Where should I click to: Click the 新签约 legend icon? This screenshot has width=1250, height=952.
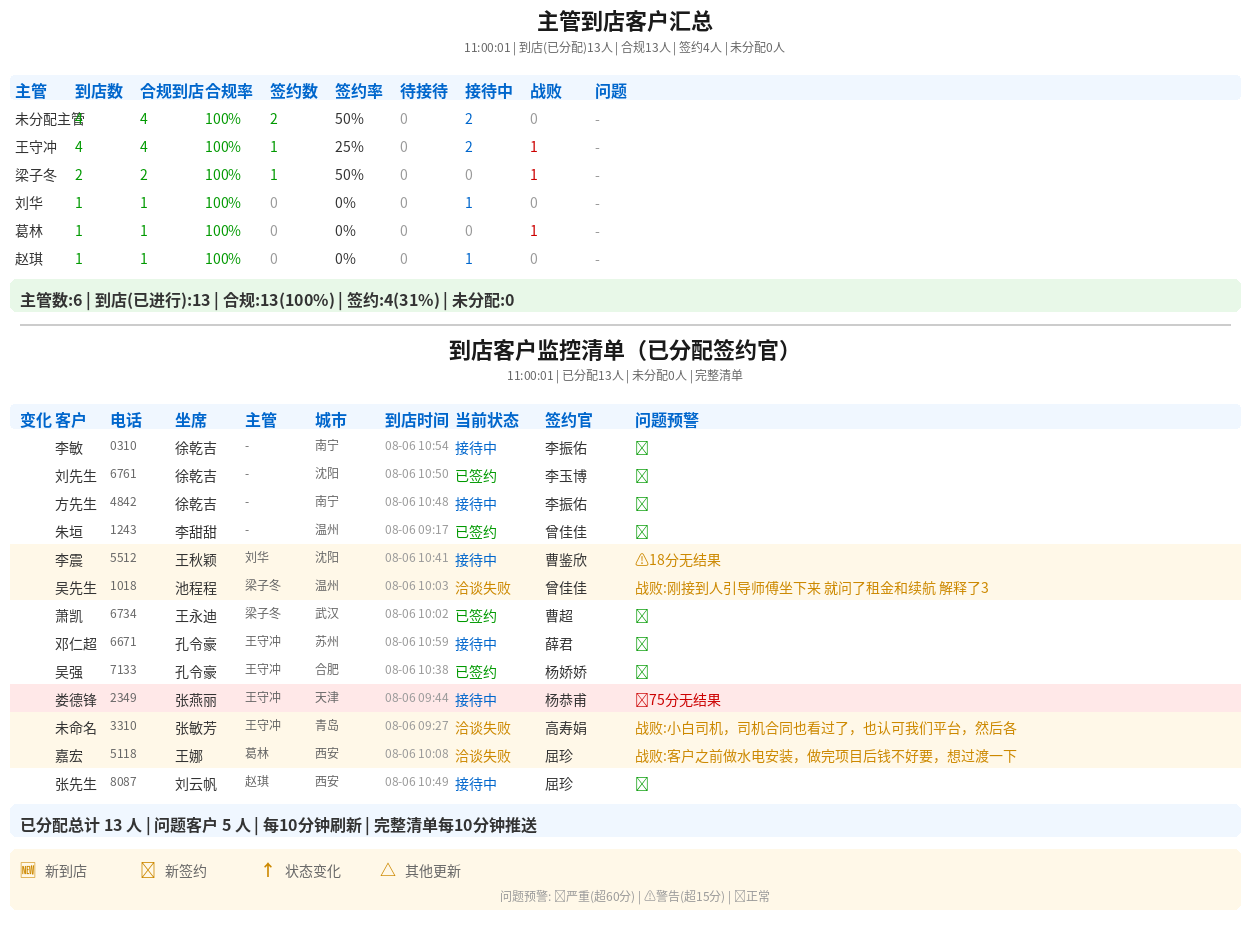tap(148, 870)
